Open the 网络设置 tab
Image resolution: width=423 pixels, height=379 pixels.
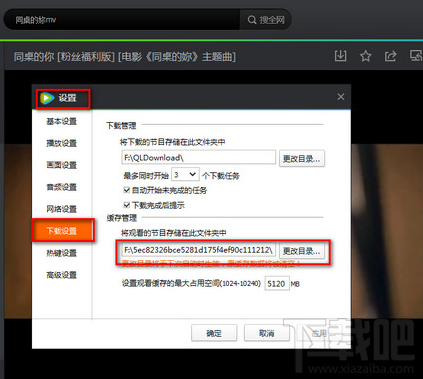[x=62, y=209]
